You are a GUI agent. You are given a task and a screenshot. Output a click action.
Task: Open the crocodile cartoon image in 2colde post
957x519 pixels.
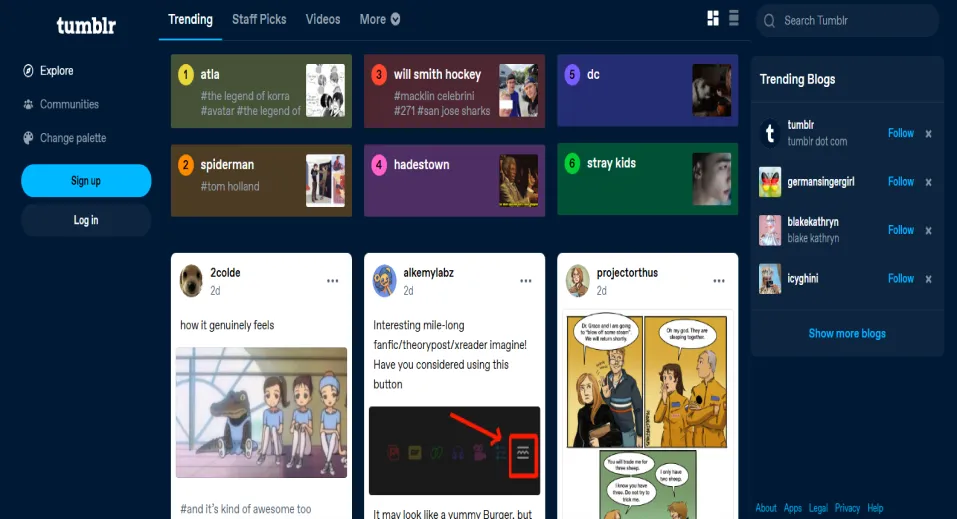pos(261,413)
